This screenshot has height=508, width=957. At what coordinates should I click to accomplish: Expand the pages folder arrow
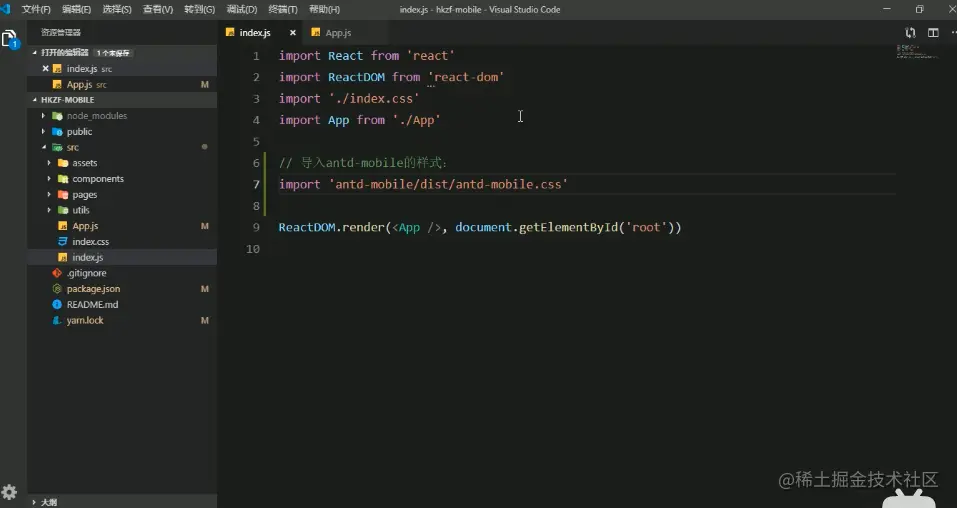pos(49,195)
